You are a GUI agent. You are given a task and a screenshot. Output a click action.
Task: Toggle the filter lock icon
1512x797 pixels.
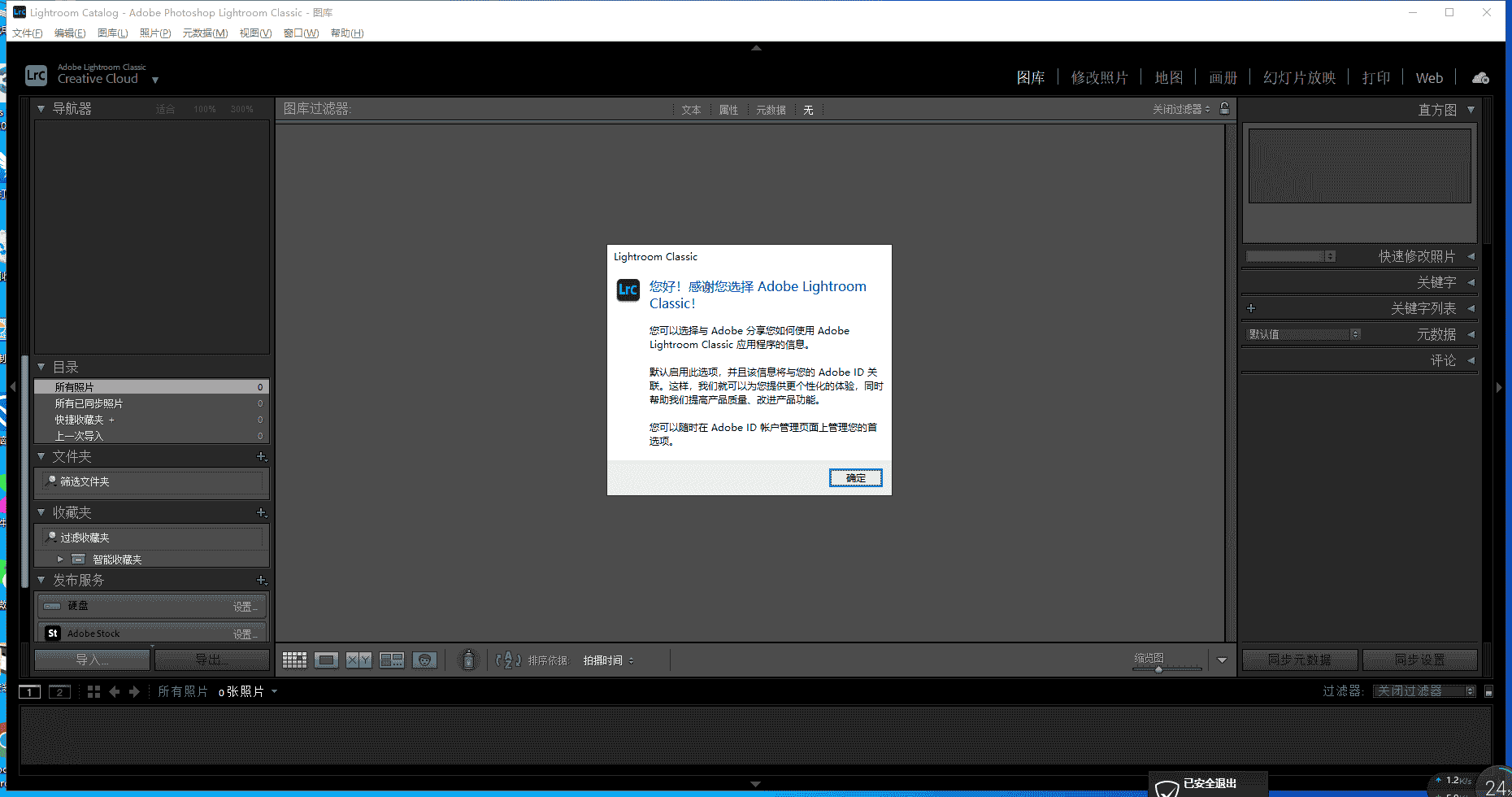(x=1225, y=108)
